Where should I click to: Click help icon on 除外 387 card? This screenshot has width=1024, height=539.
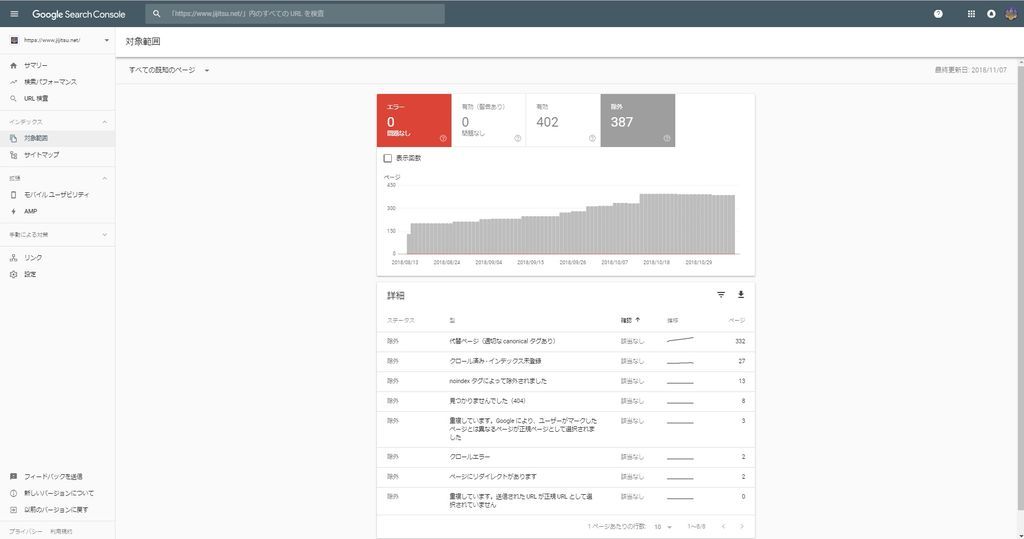pos(666,138)
